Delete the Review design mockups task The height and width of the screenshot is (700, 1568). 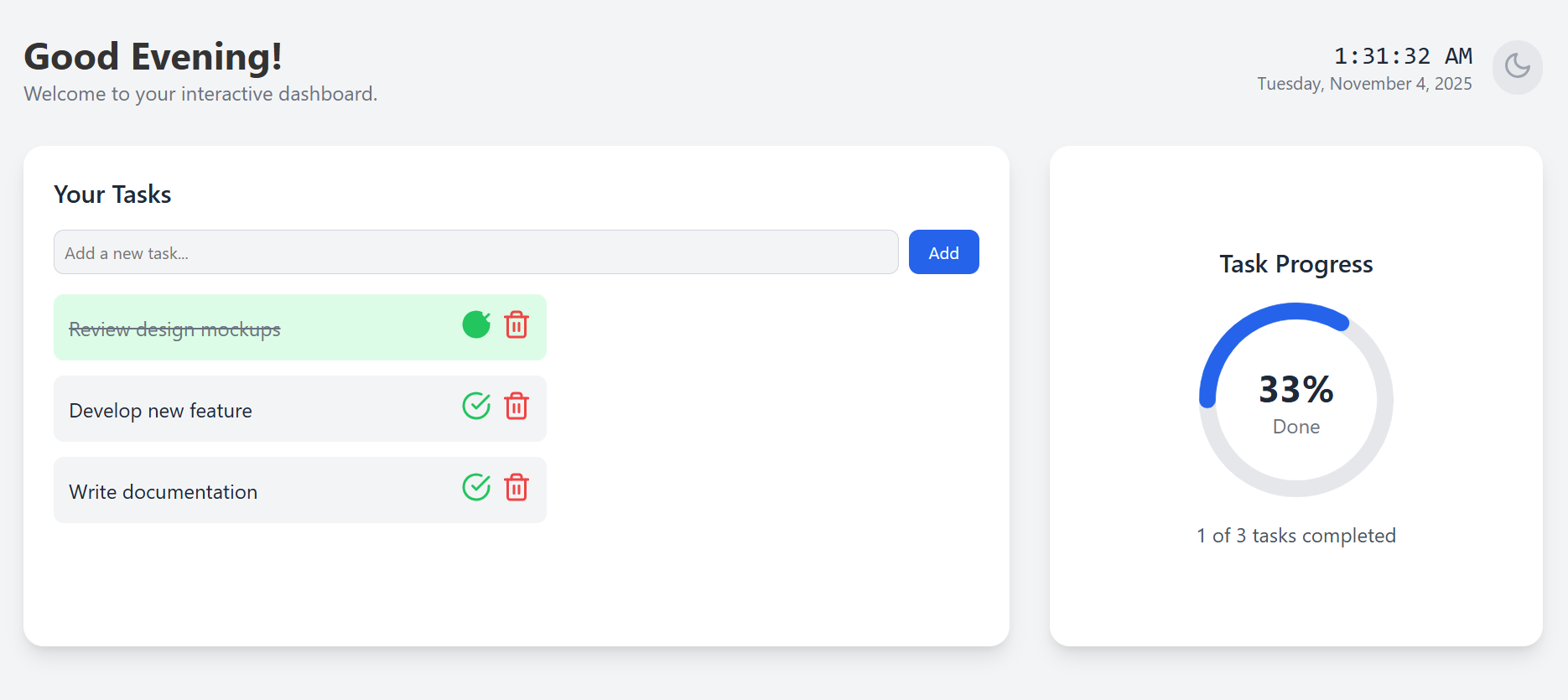click(517, 324)
